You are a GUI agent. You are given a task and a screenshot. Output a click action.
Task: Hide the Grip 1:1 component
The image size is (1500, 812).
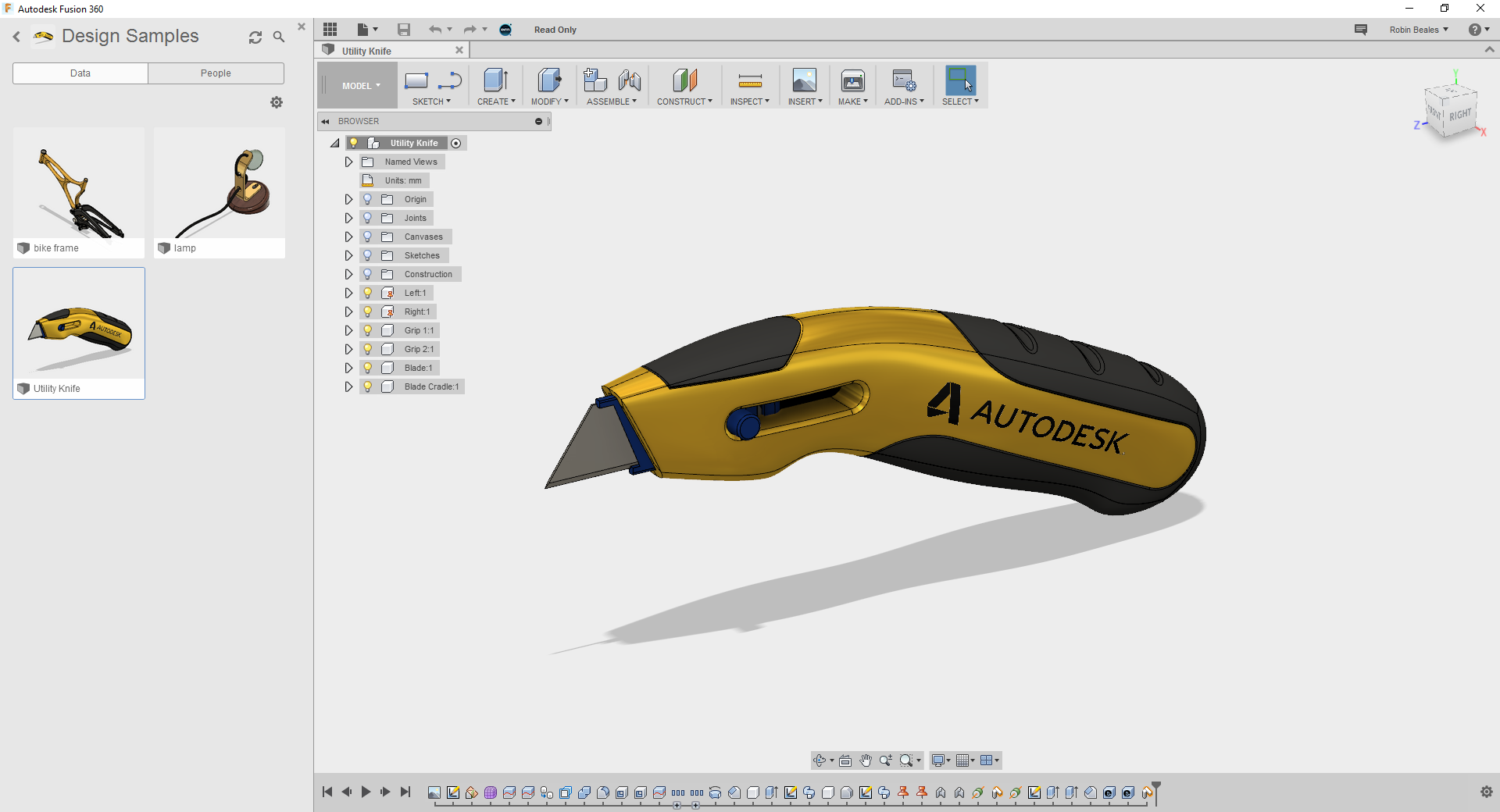[368, 330]
